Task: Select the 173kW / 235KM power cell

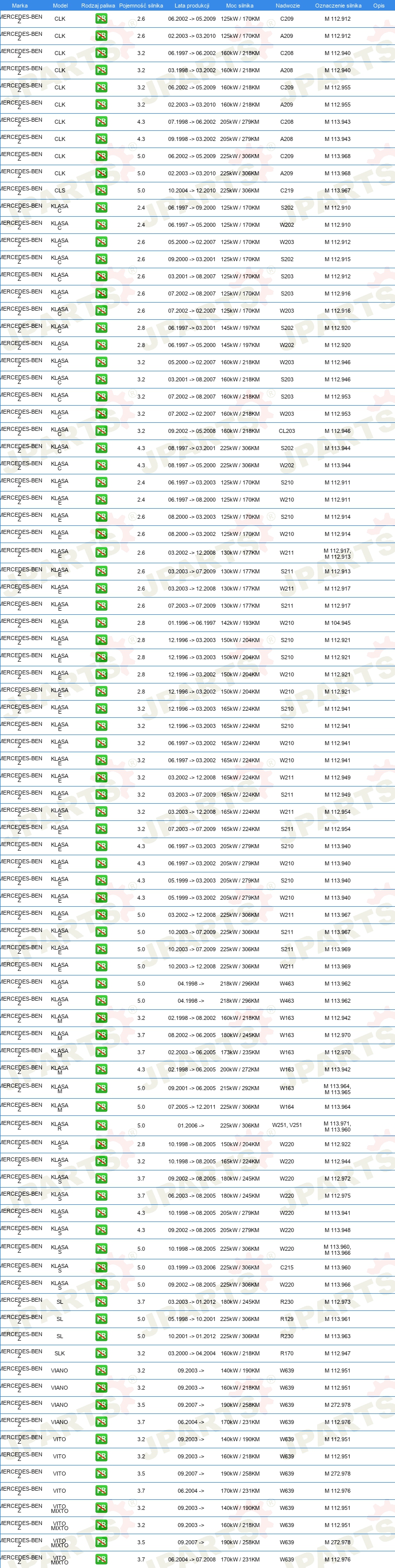Action: coord(240,1052)
